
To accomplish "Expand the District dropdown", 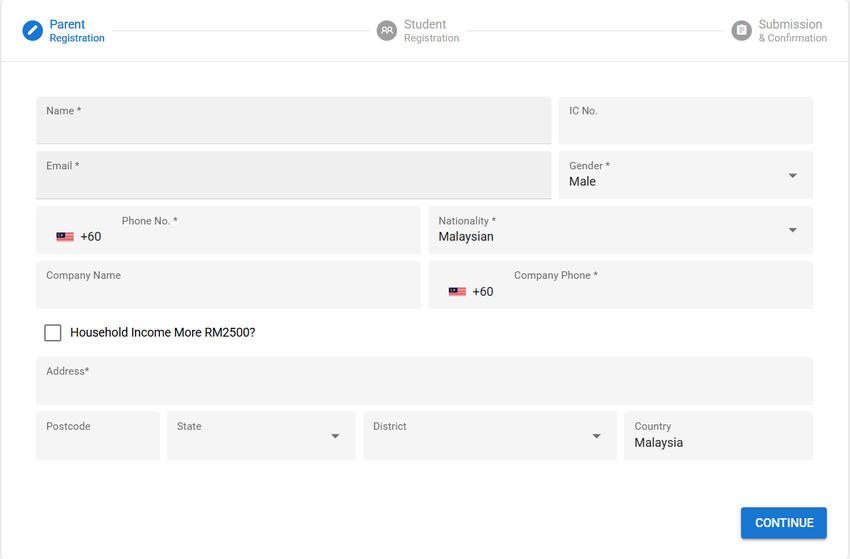I will (x=490, y=435).
